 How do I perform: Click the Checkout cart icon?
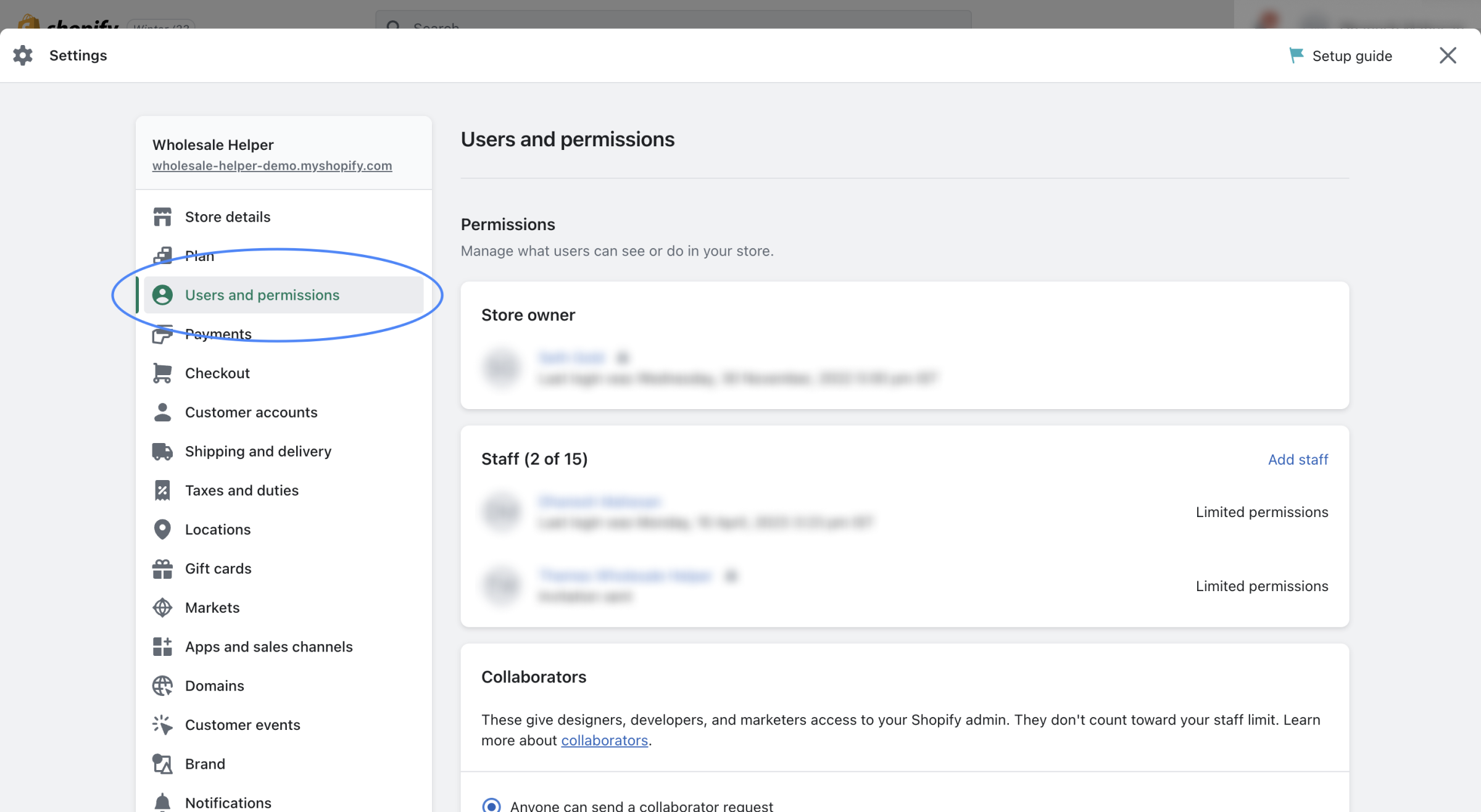point(162,373)
